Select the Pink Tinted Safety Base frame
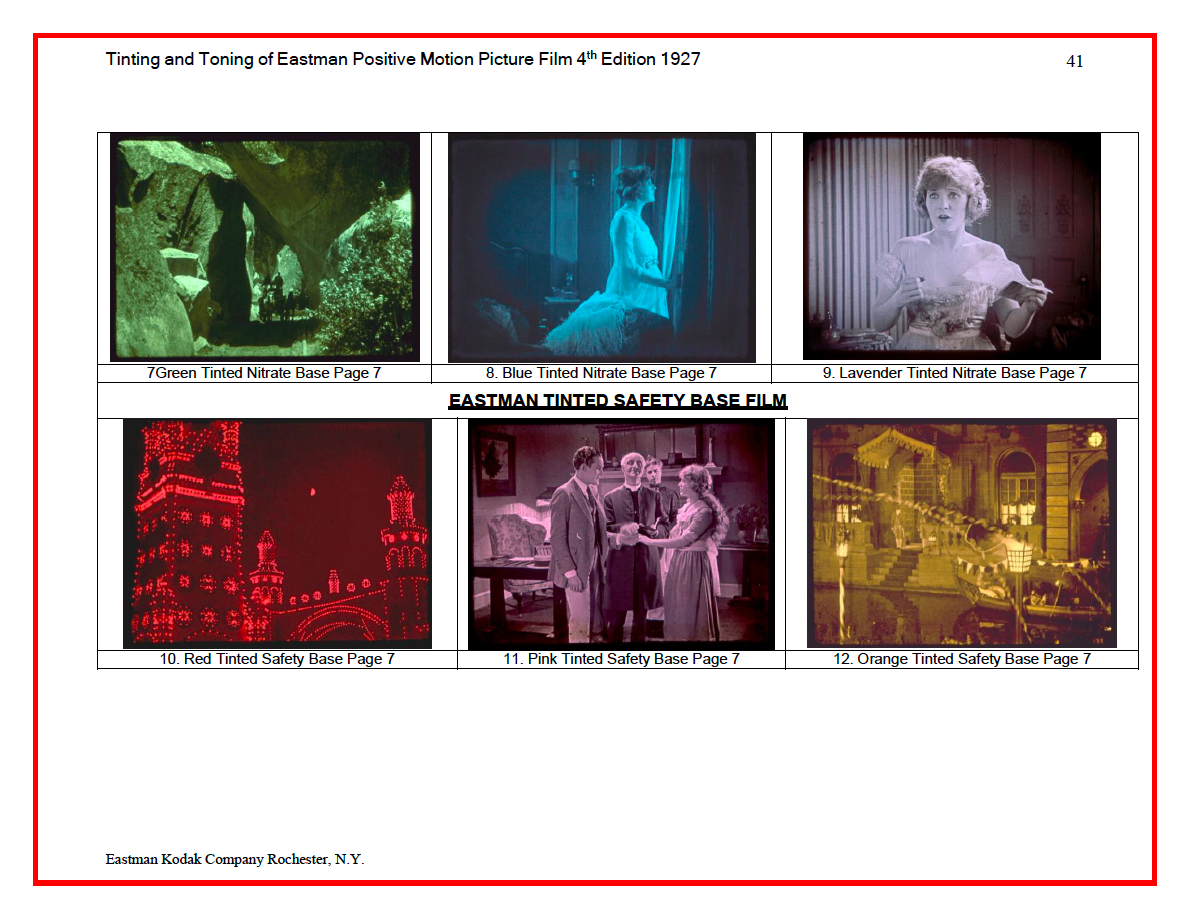The width and height of the screenshot is (1193, 908). pyautogui.click(x=619, y=532)
